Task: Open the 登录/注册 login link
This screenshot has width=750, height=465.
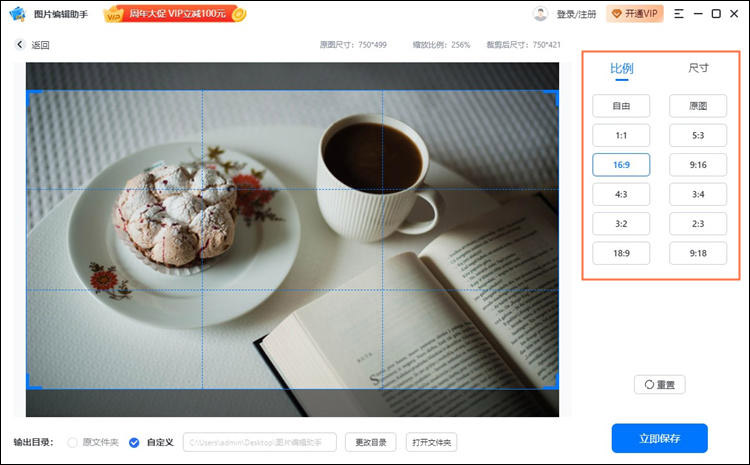Action: point(576,14)
